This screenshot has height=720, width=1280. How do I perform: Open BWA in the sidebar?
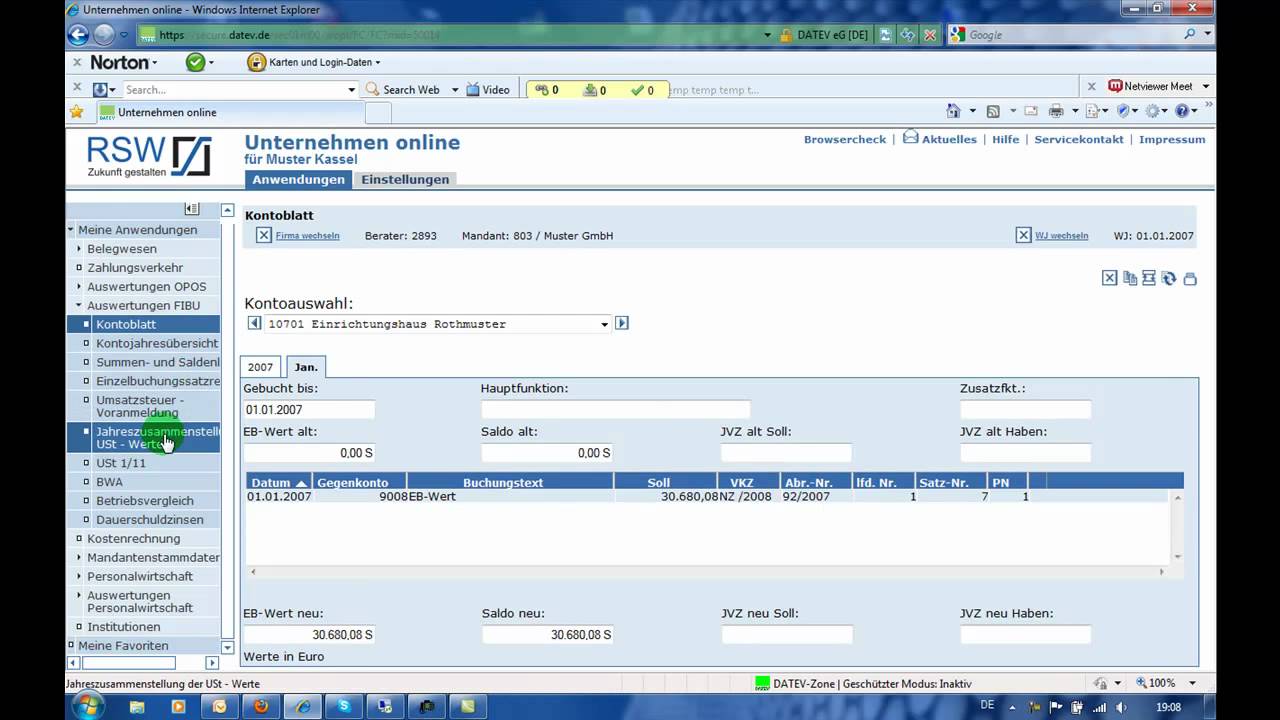pyautogui.click(x=109, y=481)
